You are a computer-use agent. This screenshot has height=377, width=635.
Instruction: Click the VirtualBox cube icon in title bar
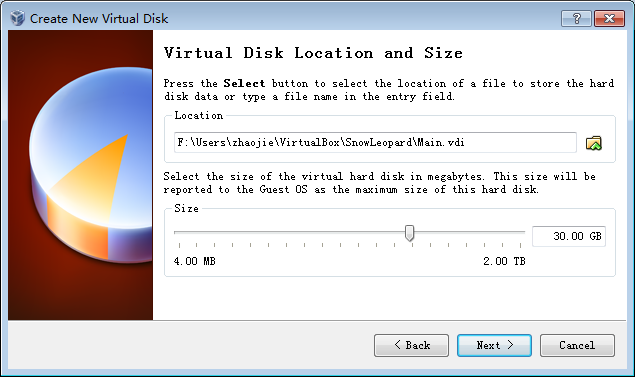17,18
